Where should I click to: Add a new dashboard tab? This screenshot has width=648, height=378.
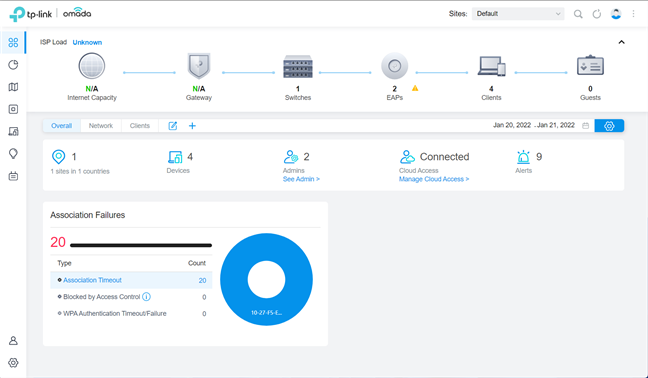click(x=192, y=126)
